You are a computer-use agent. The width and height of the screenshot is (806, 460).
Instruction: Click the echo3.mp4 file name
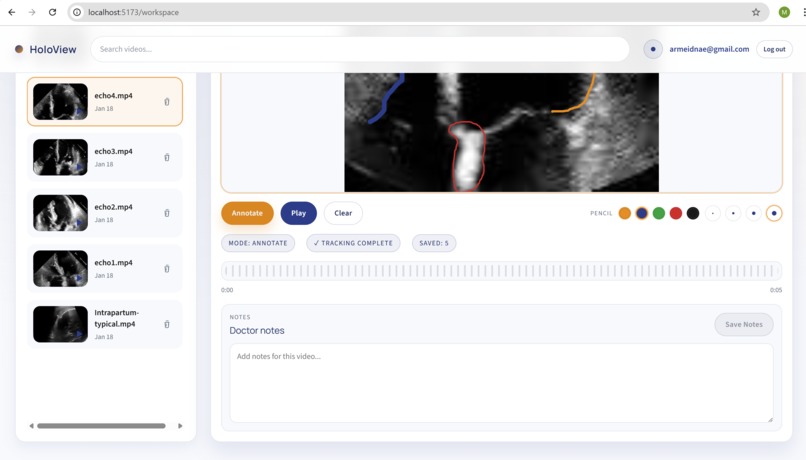point(114,151)
